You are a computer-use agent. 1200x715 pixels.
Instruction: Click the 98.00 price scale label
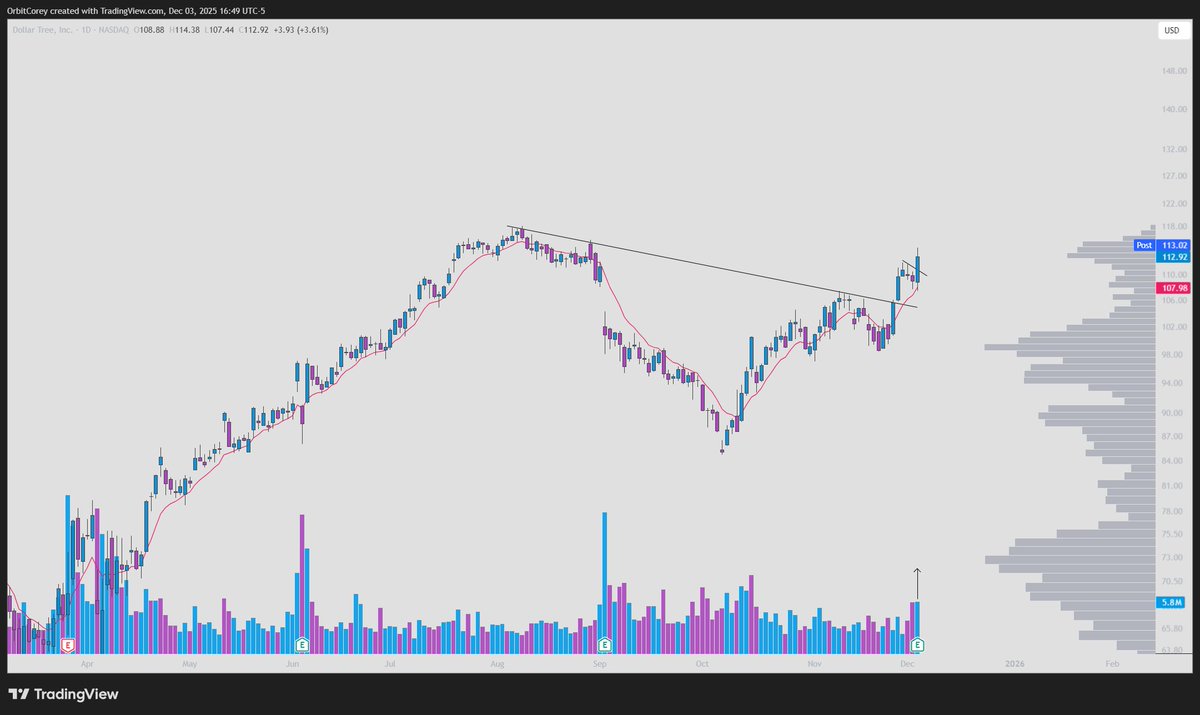coord(1174,355)
